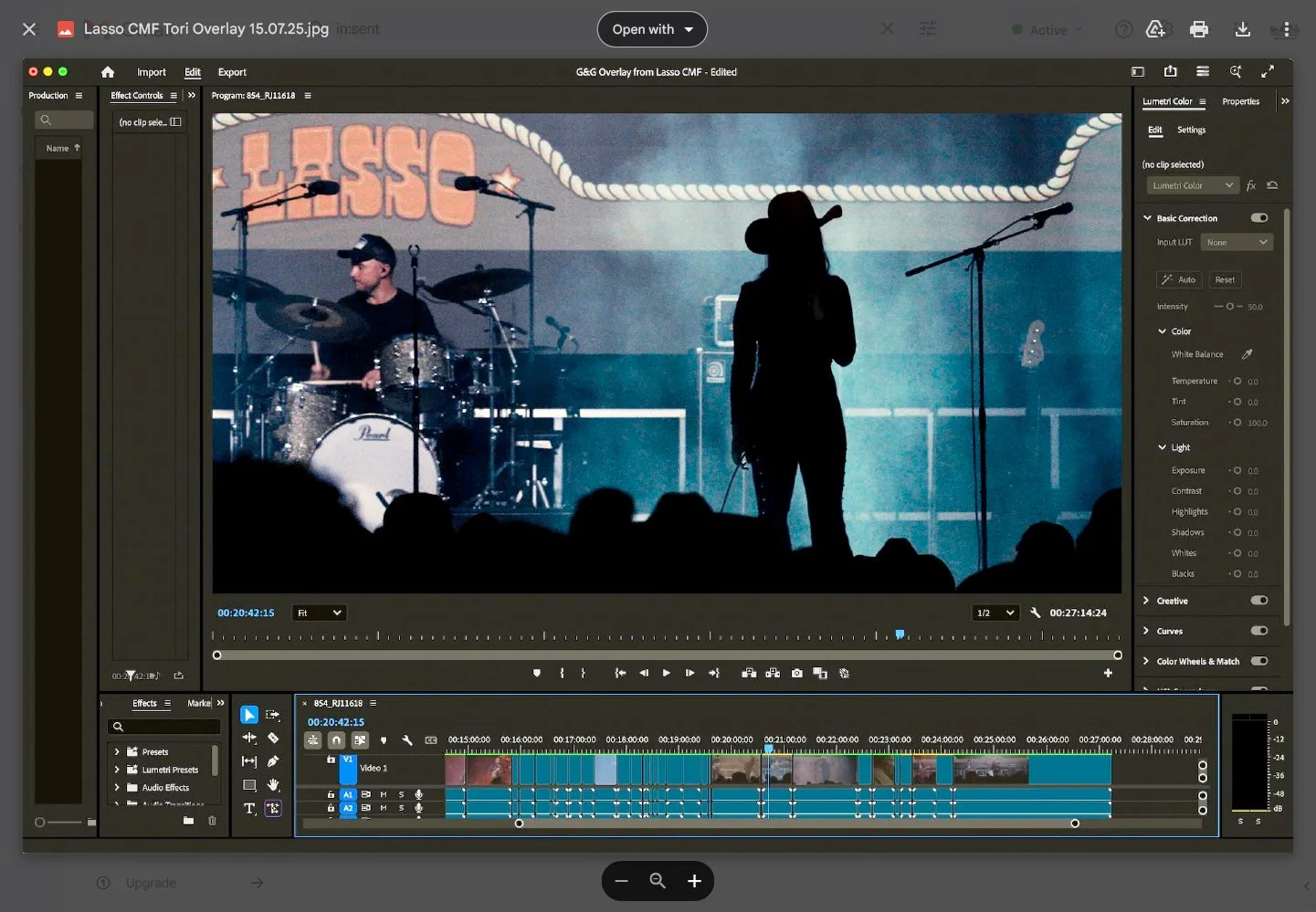Pick the White Balance eyedropper
The height and width of the screenshot is (912, 1316).
(x=1247, y=354)
